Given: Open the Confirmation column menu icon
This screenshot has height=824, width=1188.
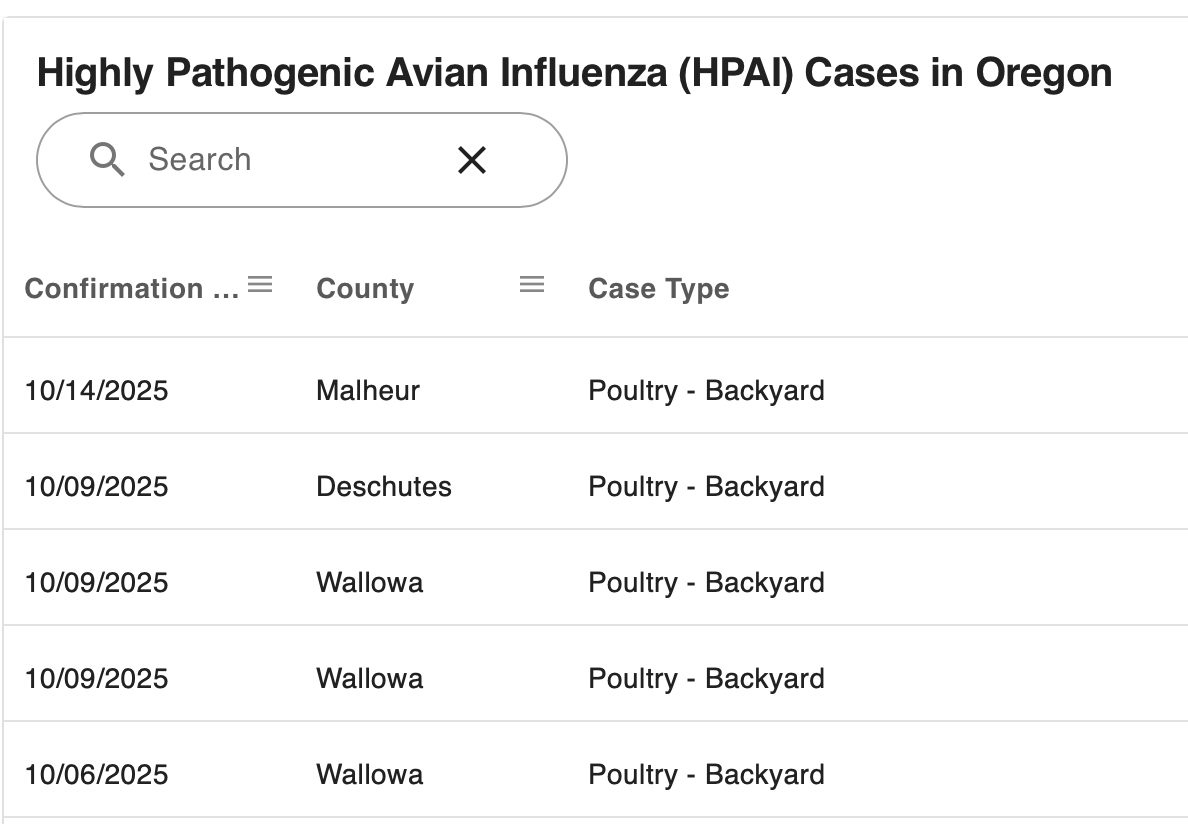Looking at the screenshot, I should pos(260,285).
